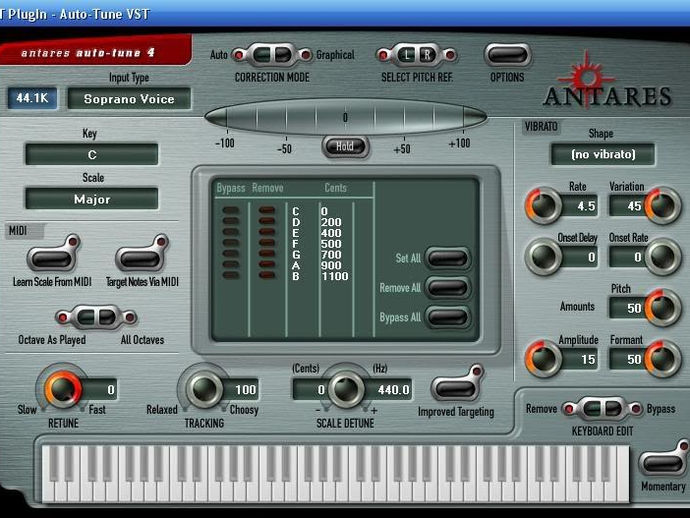The image size is (690, 518).
Task: Click the Pitch amount knob
Action: pos(663,308)
